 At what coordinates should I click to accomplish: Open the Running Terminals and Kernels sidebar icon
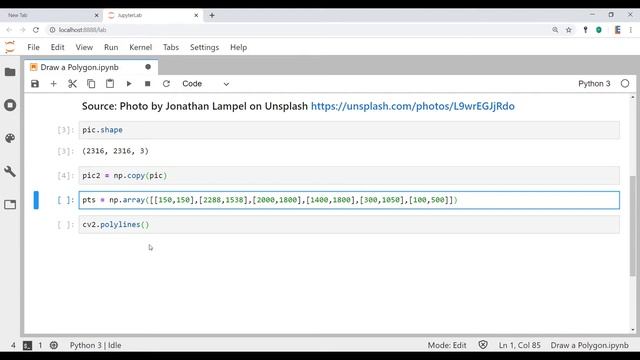10,105
